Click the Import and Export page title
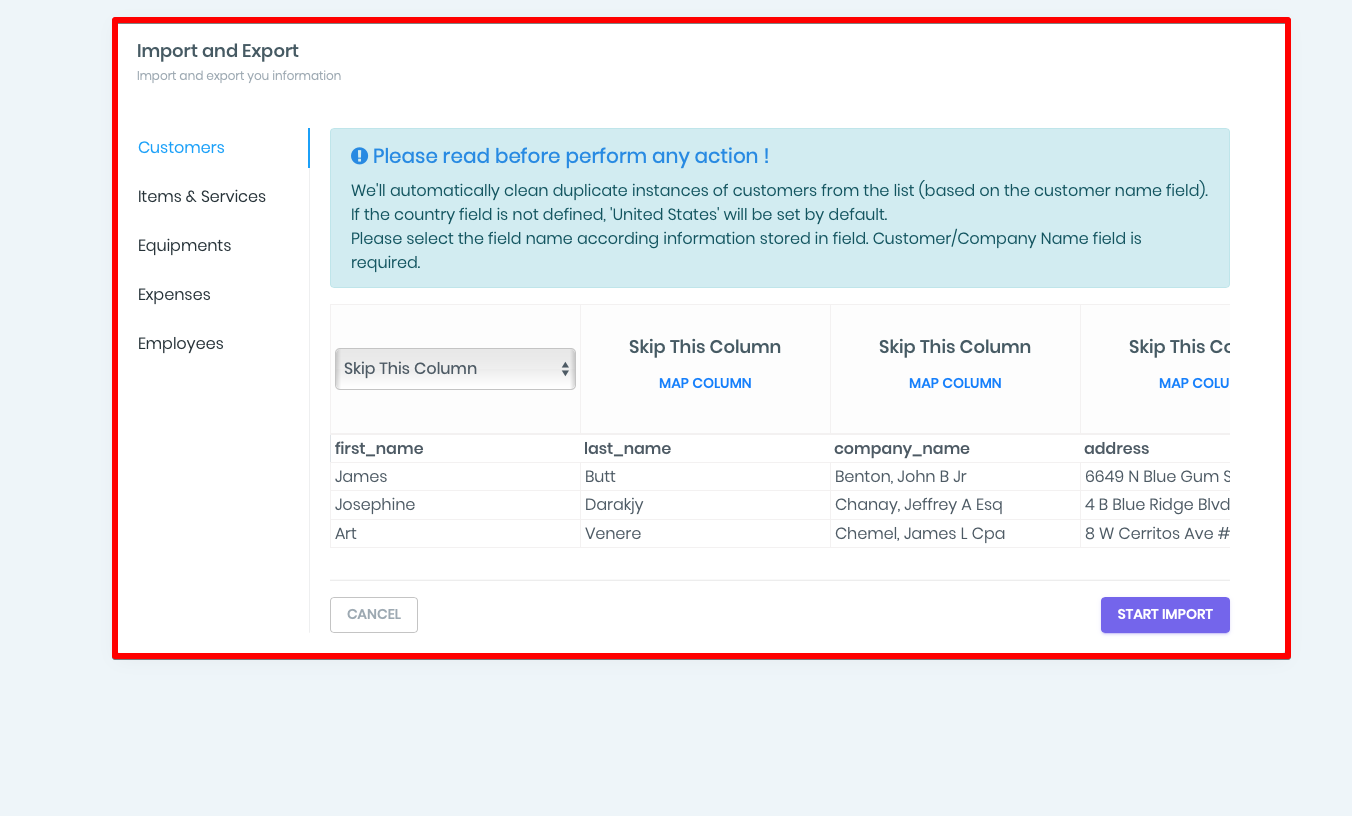 coord(218,51)
